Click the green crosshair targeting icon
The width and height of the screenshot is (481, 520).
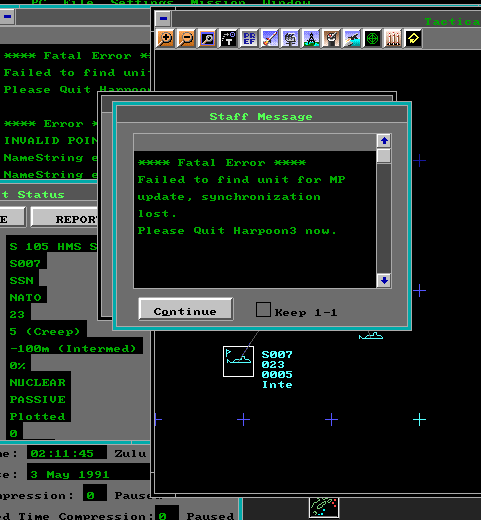(x=372, y=38)
